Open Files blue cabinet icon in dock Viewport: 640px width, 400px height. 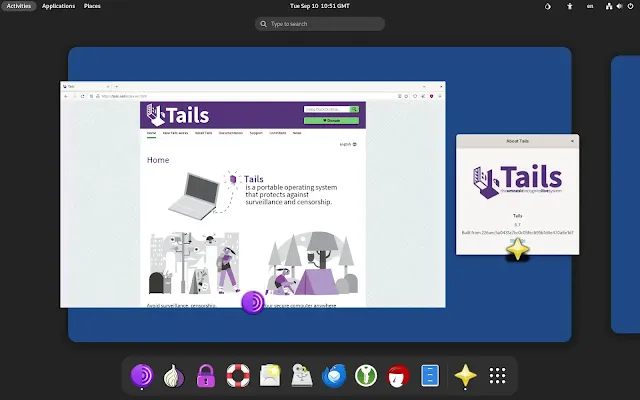(430, 376)
